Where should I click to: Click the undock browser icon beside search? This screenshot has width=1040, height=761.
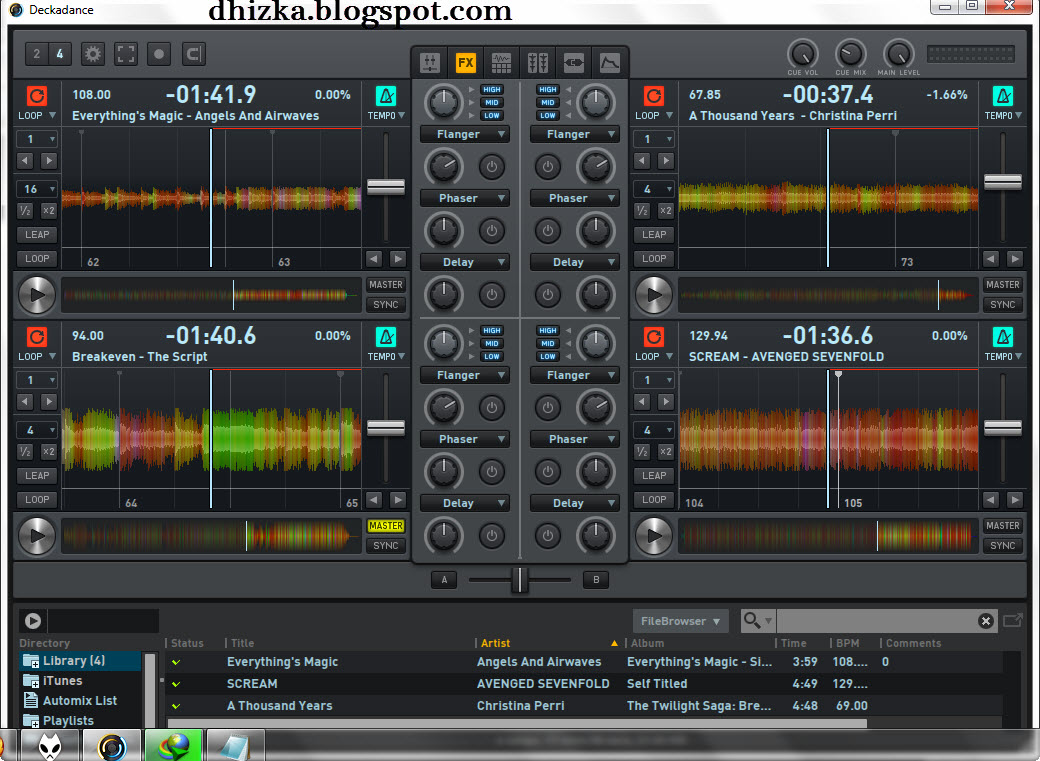[1012, 621]
